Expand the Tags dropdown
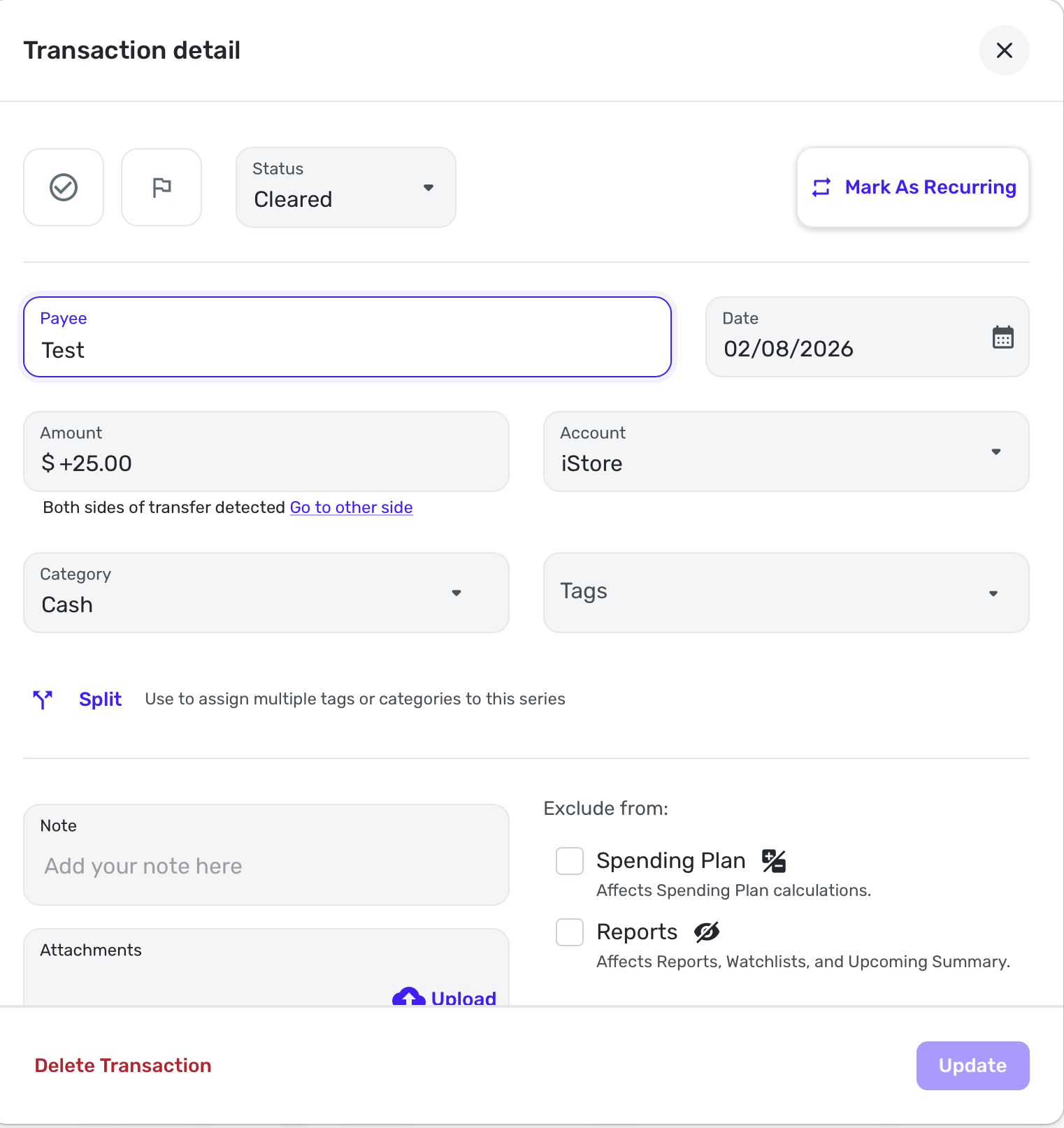The height and width of the screenshot is (1128, 1064). [786, 593]
